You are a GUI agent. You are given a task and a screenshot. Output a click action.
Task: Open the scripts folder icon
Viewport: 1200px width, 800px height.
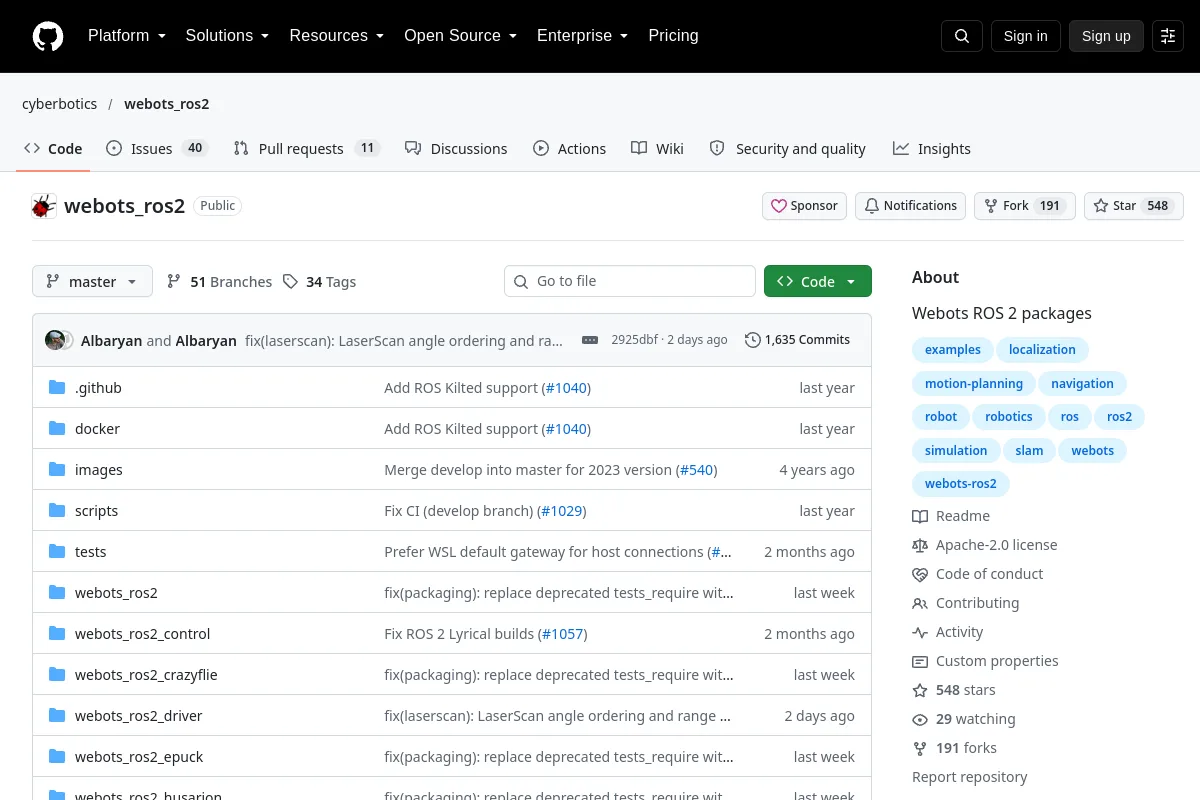pyautogui.click(x=57, y=511)
